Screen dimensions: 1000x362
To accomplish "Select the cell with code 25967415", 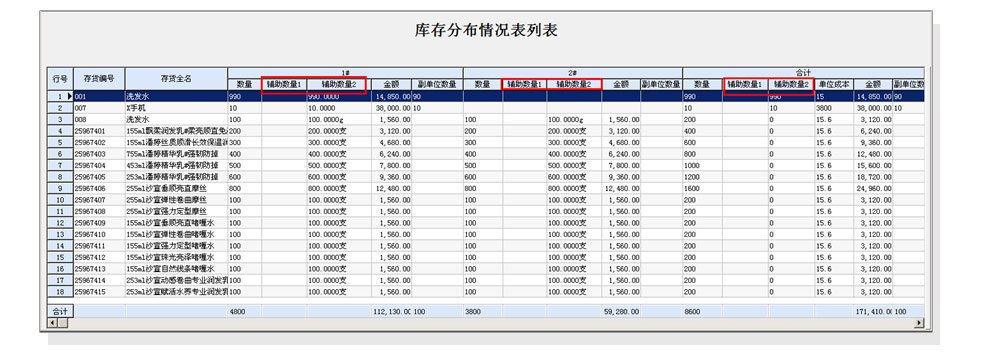I will point(99,291).
